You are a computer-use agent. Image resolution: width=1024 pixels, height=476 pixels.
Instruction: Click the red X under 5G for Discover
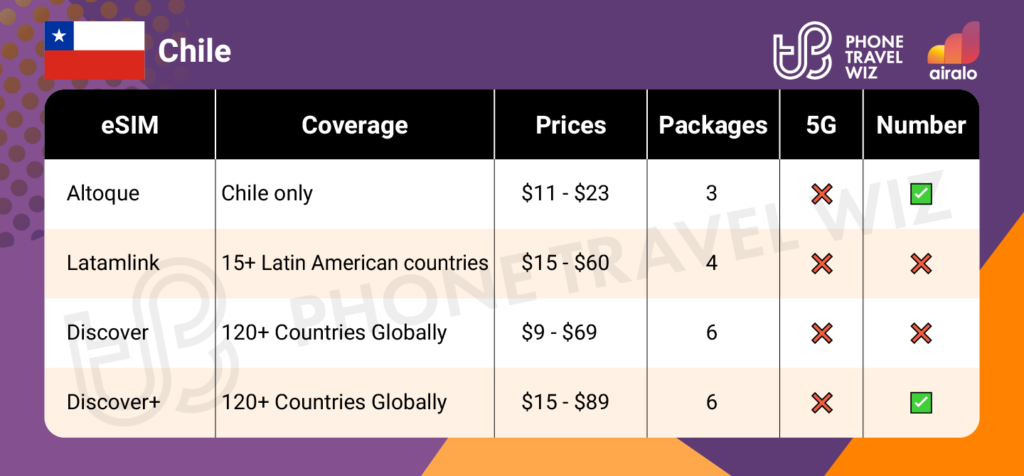click(823, 333)
